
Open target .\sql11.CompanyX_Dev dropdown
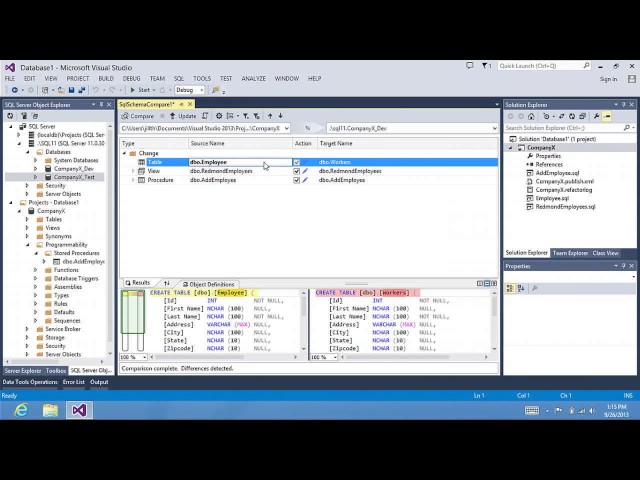click(494, 128)
